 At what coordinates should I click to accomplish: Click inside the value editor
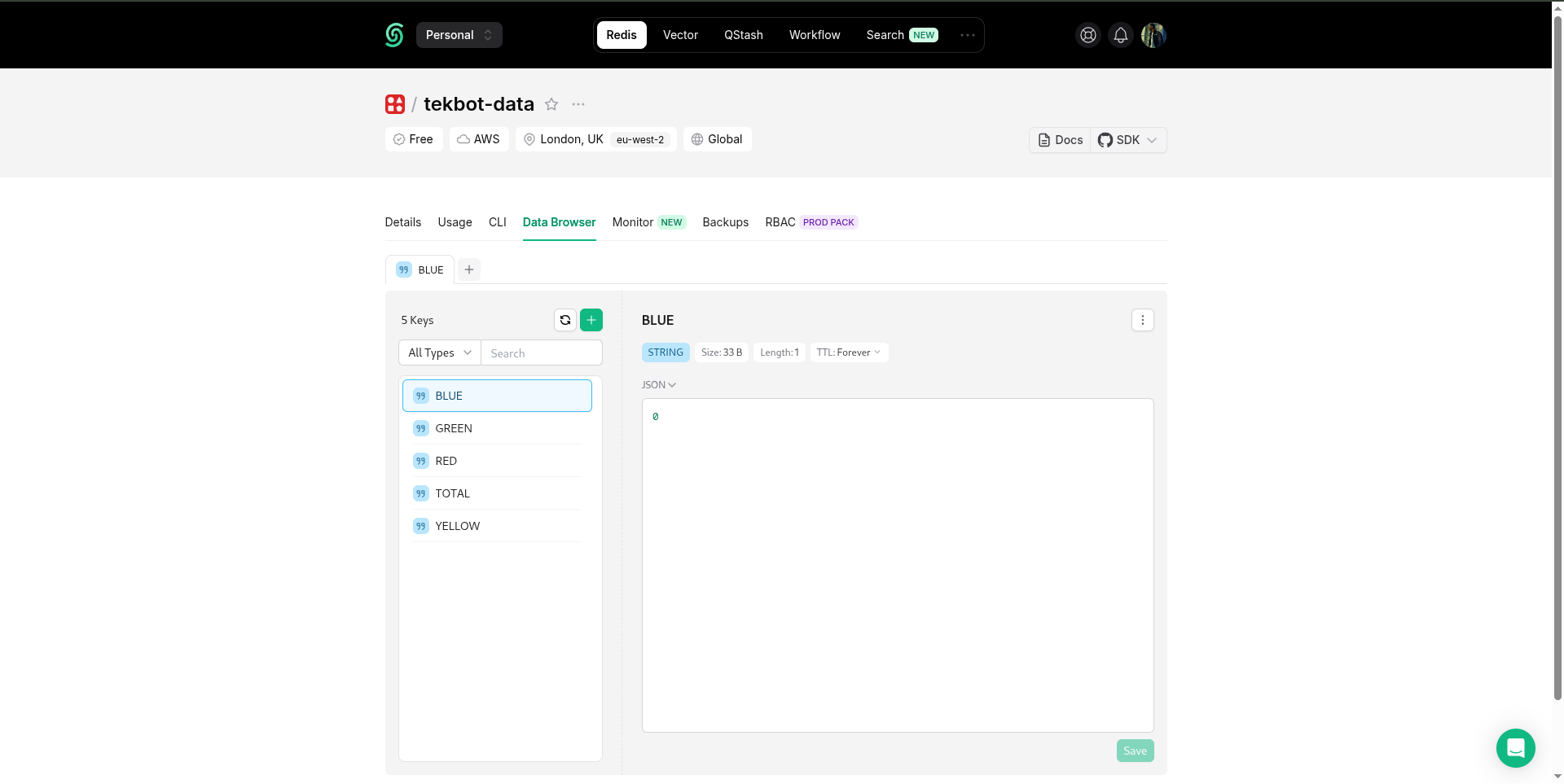pyautogui.click(x=898, y=565)
